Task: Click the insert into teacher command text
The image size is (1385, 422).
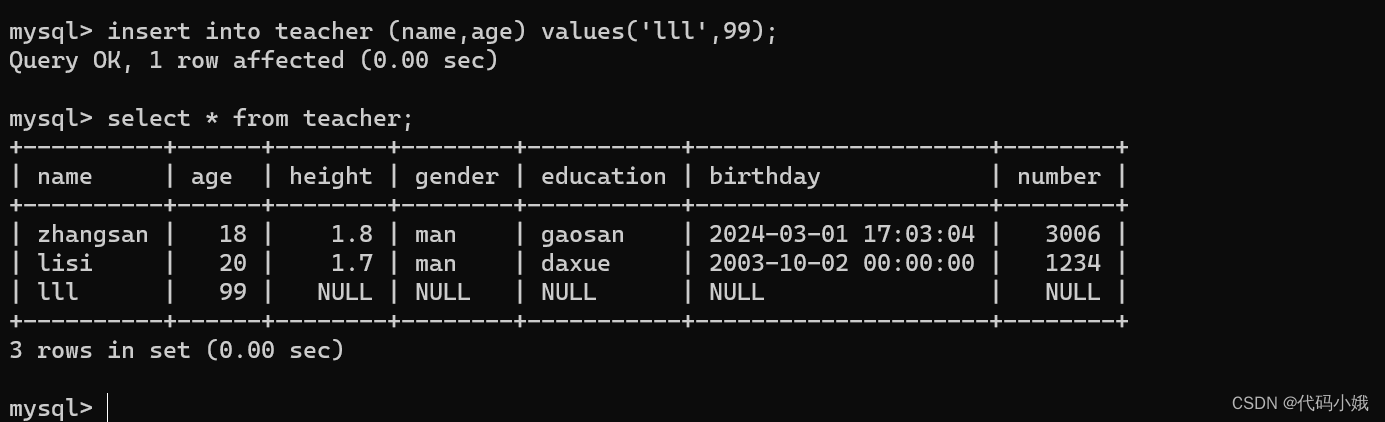Action: tap(441, 31)
